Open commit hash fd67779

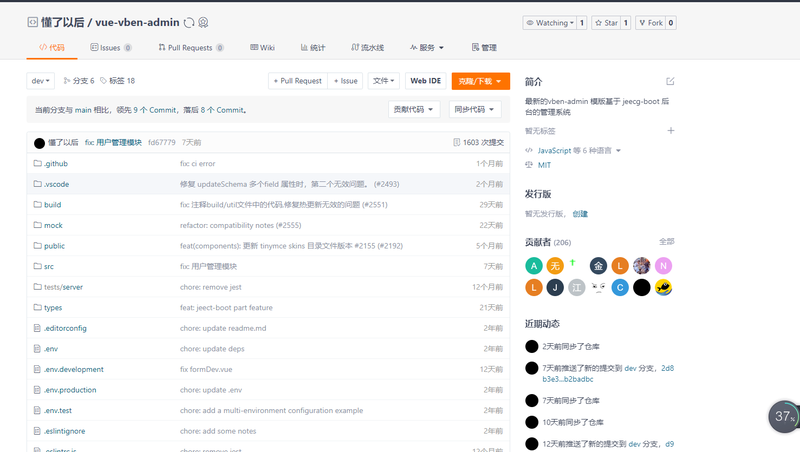162,142
